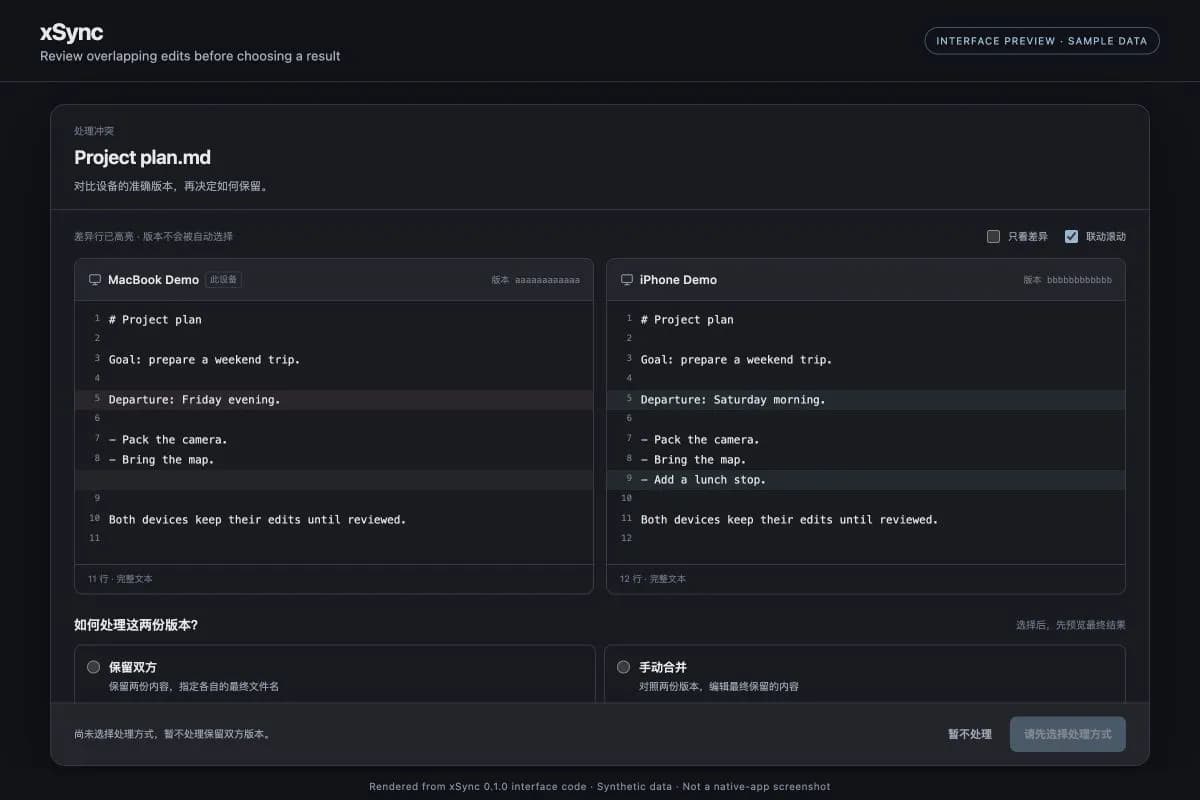This screenshot has height=800, width=1200.
Task: Click the 尚未选择处理方式 status message
Action: tap(173, 734)
